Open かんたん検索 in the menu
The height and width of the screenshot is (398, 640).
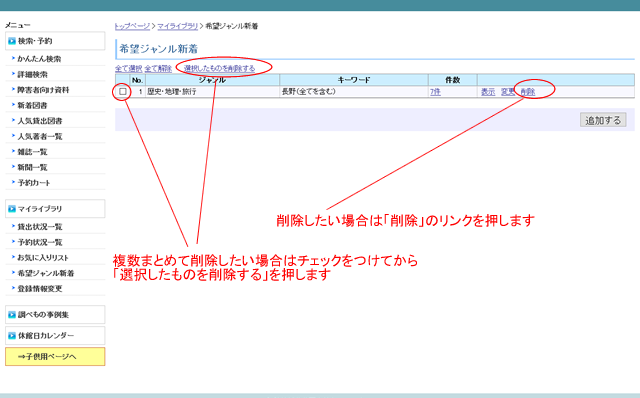(39, 59)
